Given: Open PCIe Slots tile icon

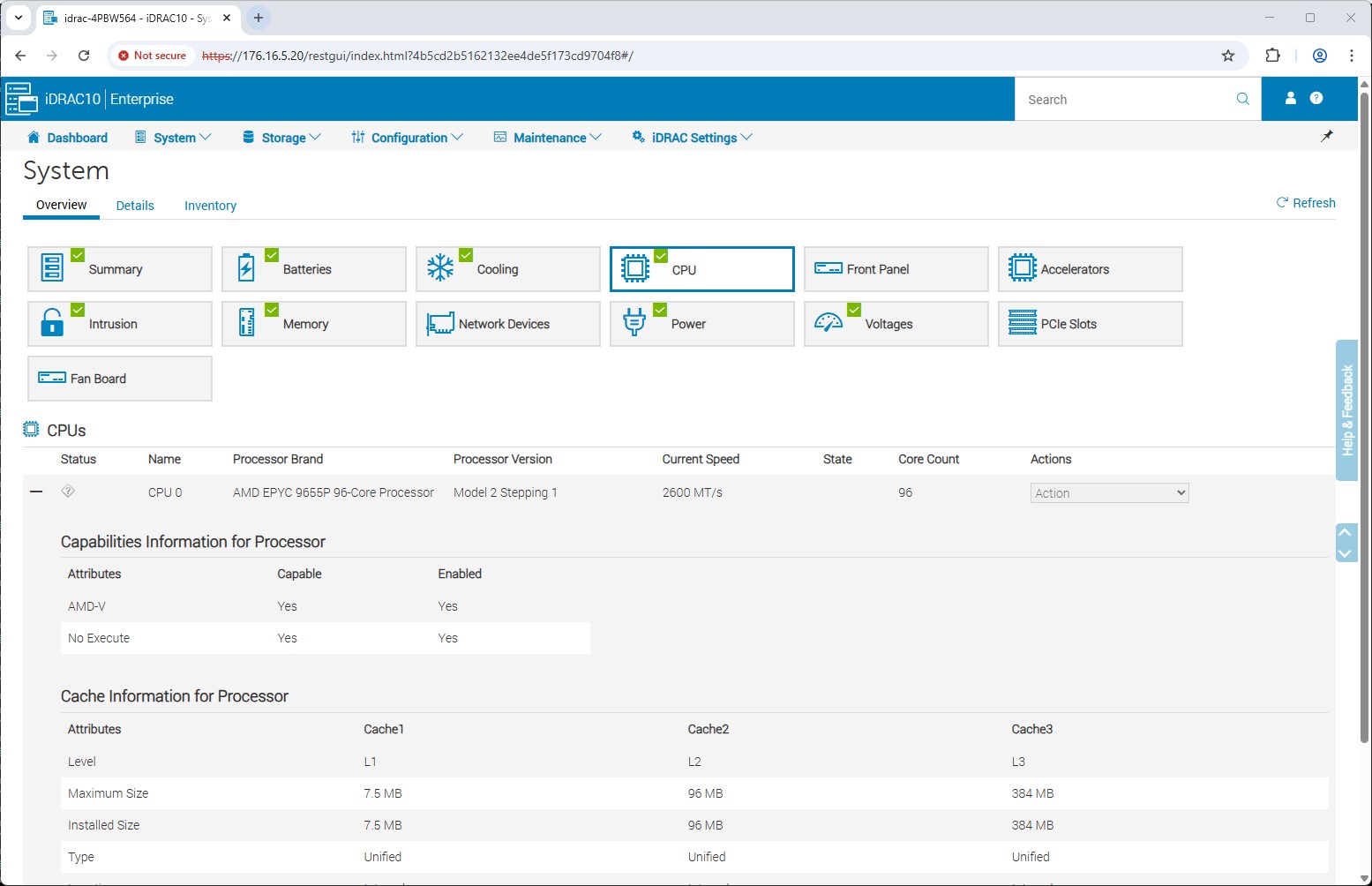Looking at the screenshot, I should point(1022,323).
